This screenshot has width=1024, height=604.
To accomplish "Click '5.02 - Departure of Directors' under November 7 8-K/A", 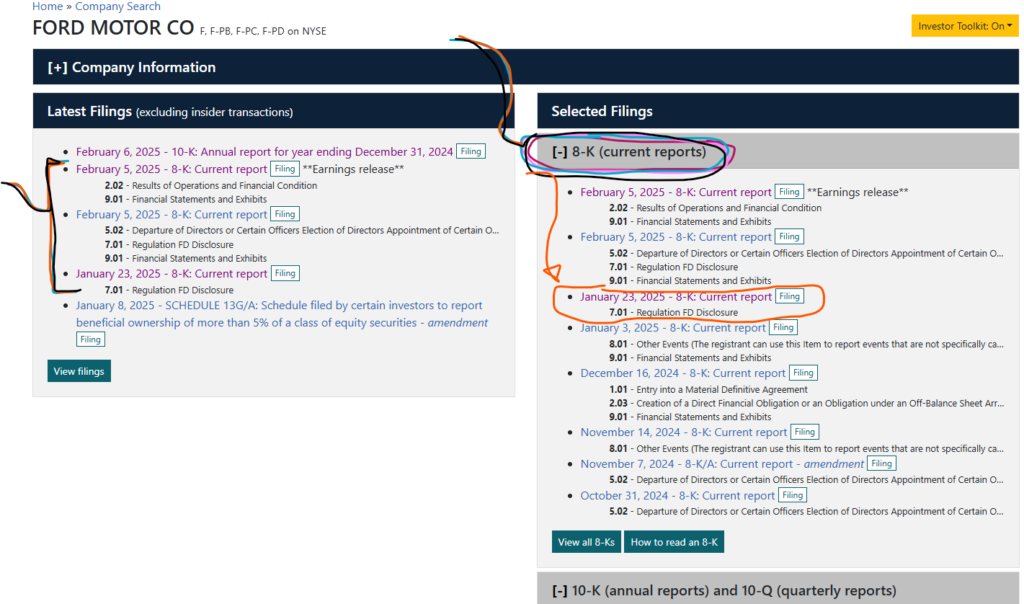I will 807,480.
